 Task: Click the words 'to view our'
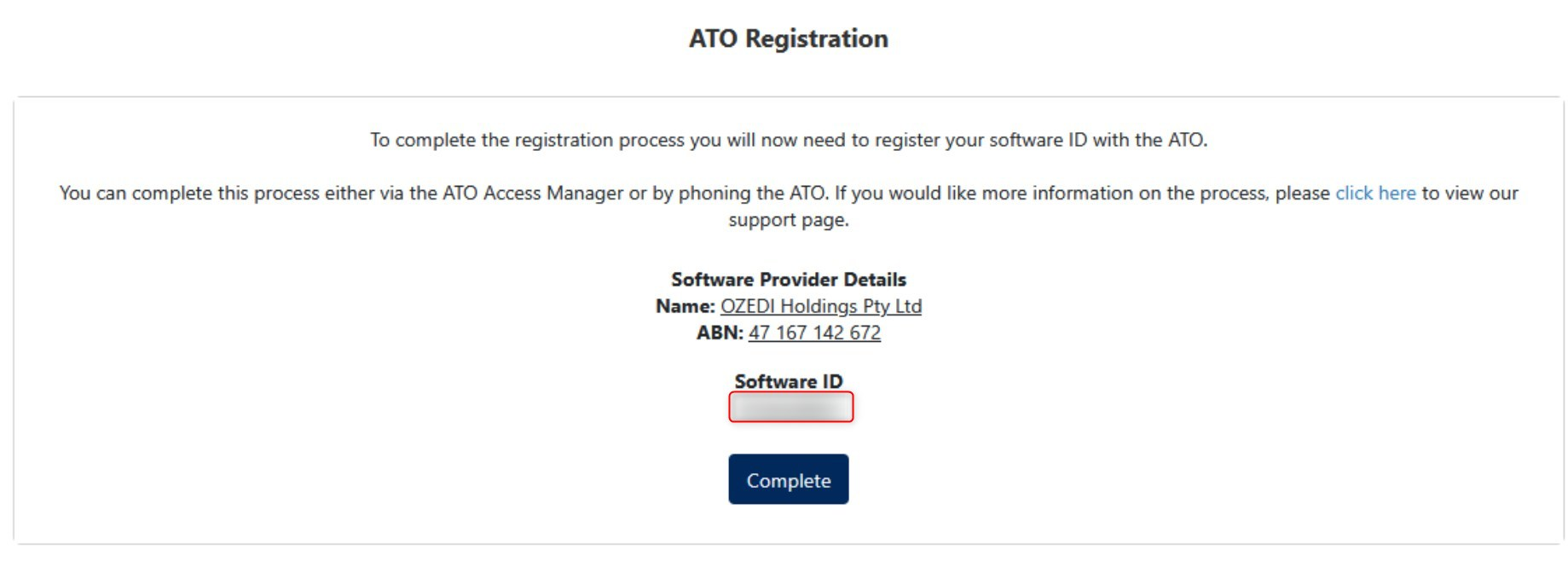click(1469, 194)
